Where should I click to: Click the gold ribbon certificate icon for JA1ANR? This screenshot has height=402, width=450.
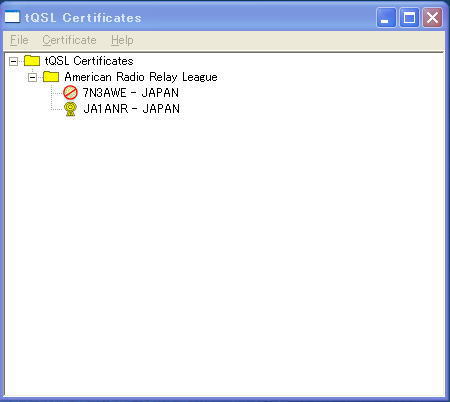(71, 109)
